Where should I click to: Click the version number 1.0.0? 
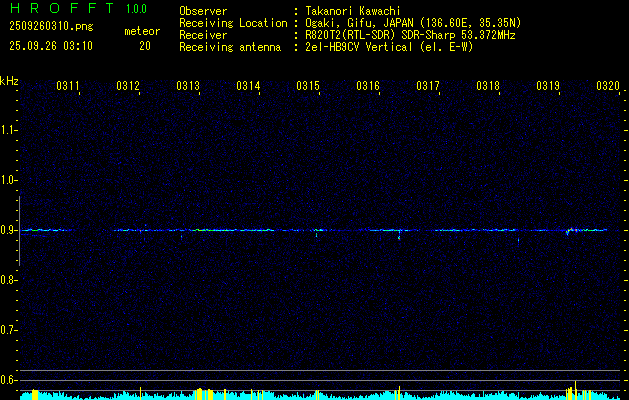pos(136,9)
